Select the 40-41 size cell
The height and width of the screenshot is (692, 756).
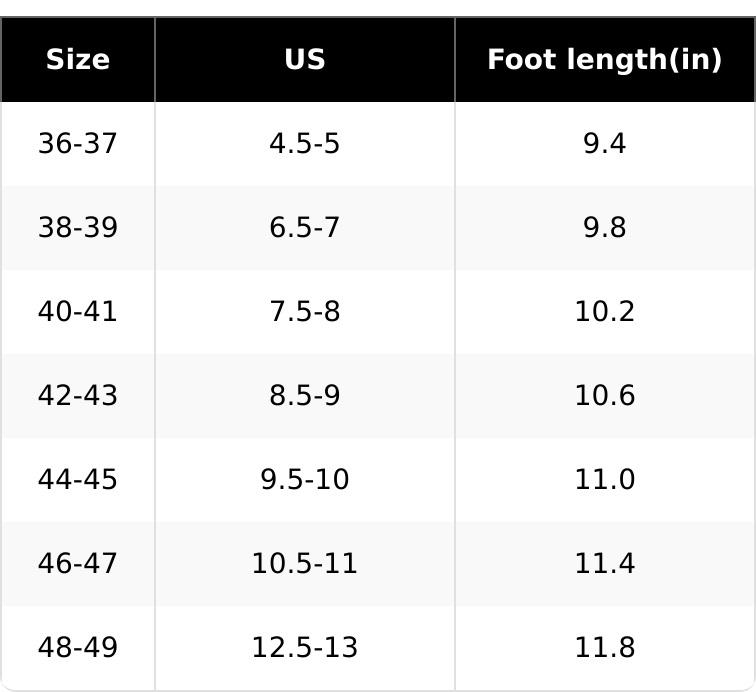[x=77, y=312]
